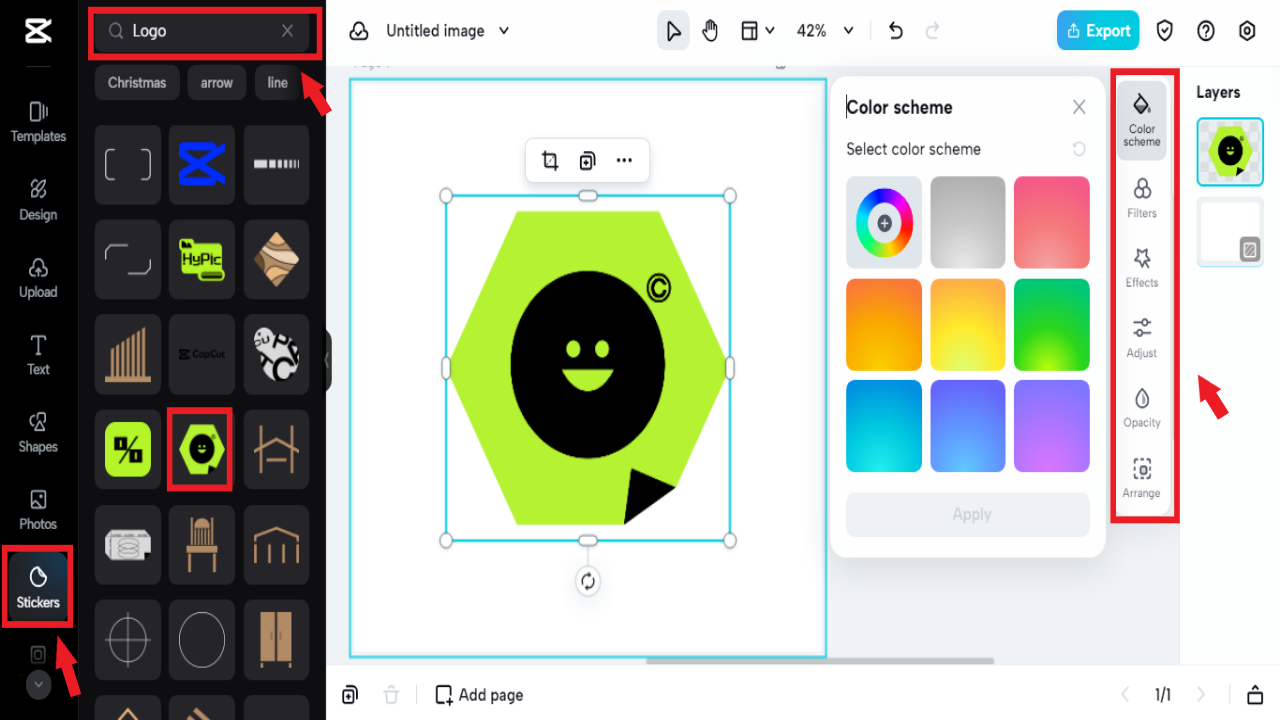The width and height of the screenshot is (1280, 720).
Task: Open the Effects panel
Action: (x=1141, y=268)
